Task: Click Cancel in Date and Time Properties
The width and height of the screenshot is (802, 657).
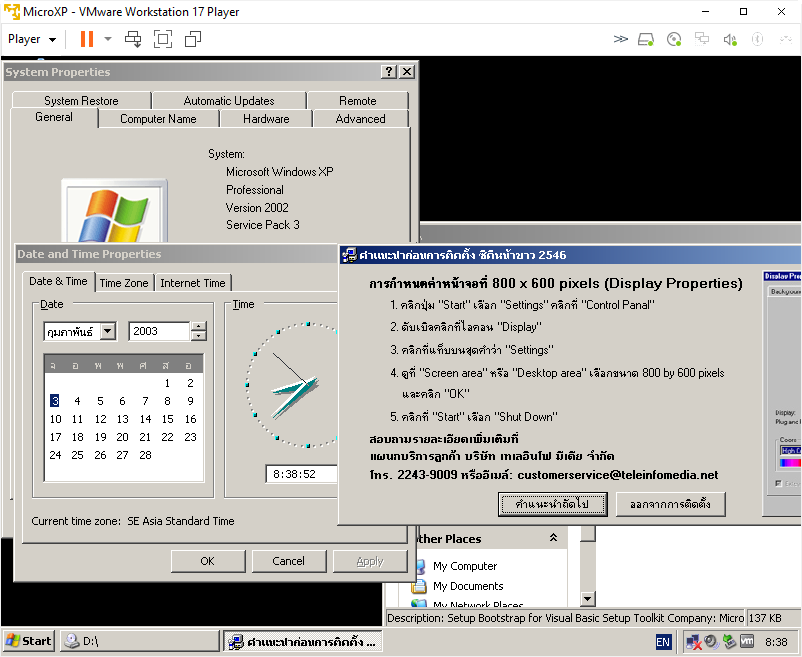Action: point(288,561)
